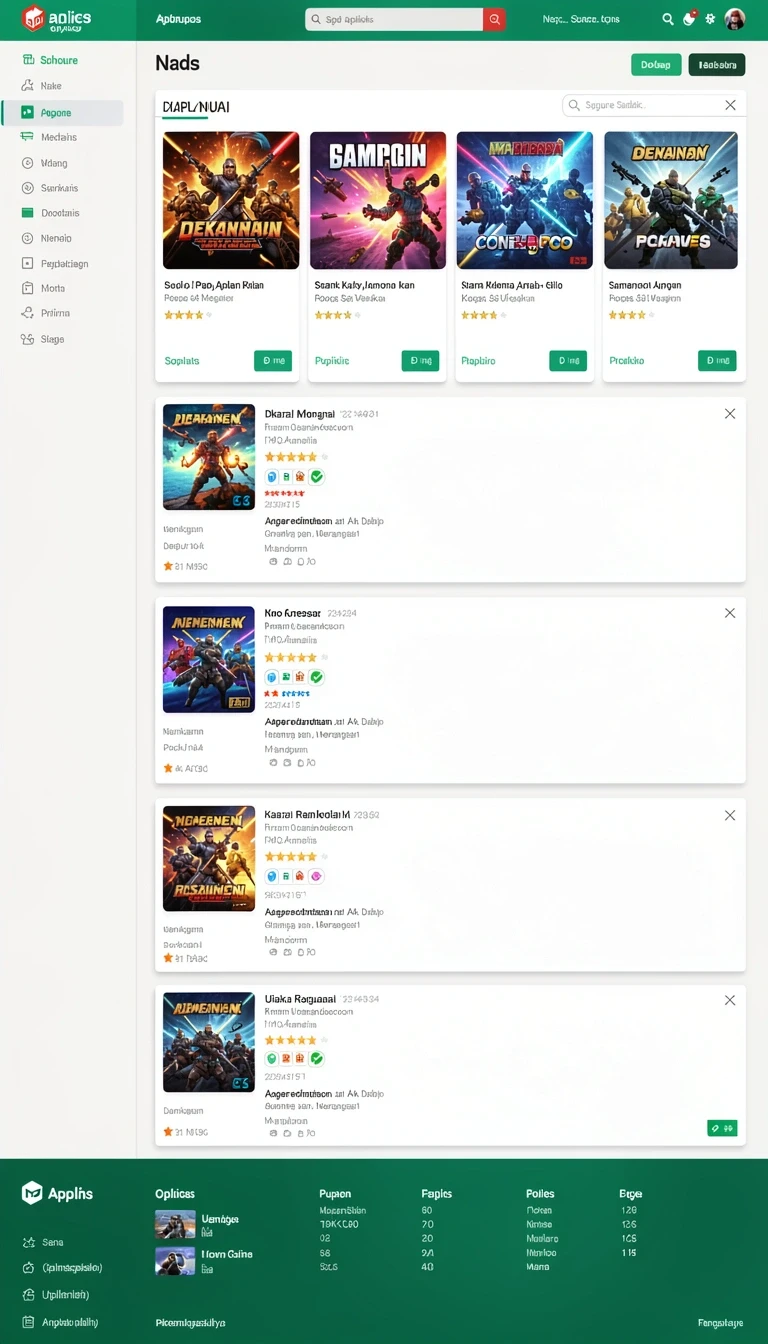Click the red app logo in header
The image size is (768, 1344).
33,18
